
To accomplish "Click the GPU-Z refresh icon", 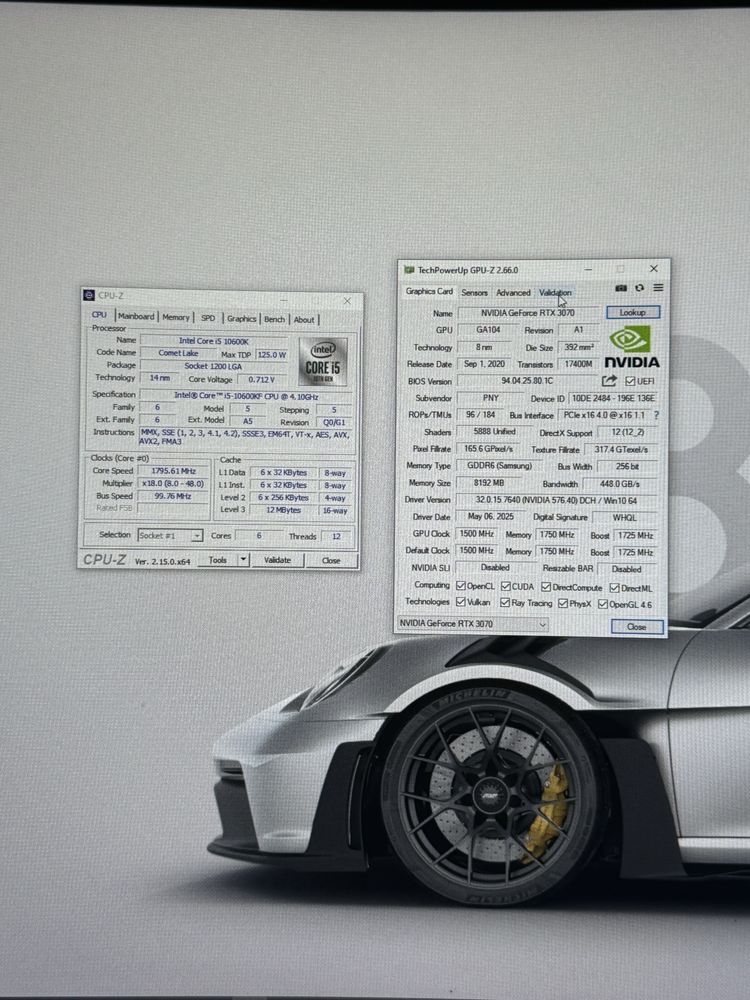I will pyautogui.click(x=639, y=288).
